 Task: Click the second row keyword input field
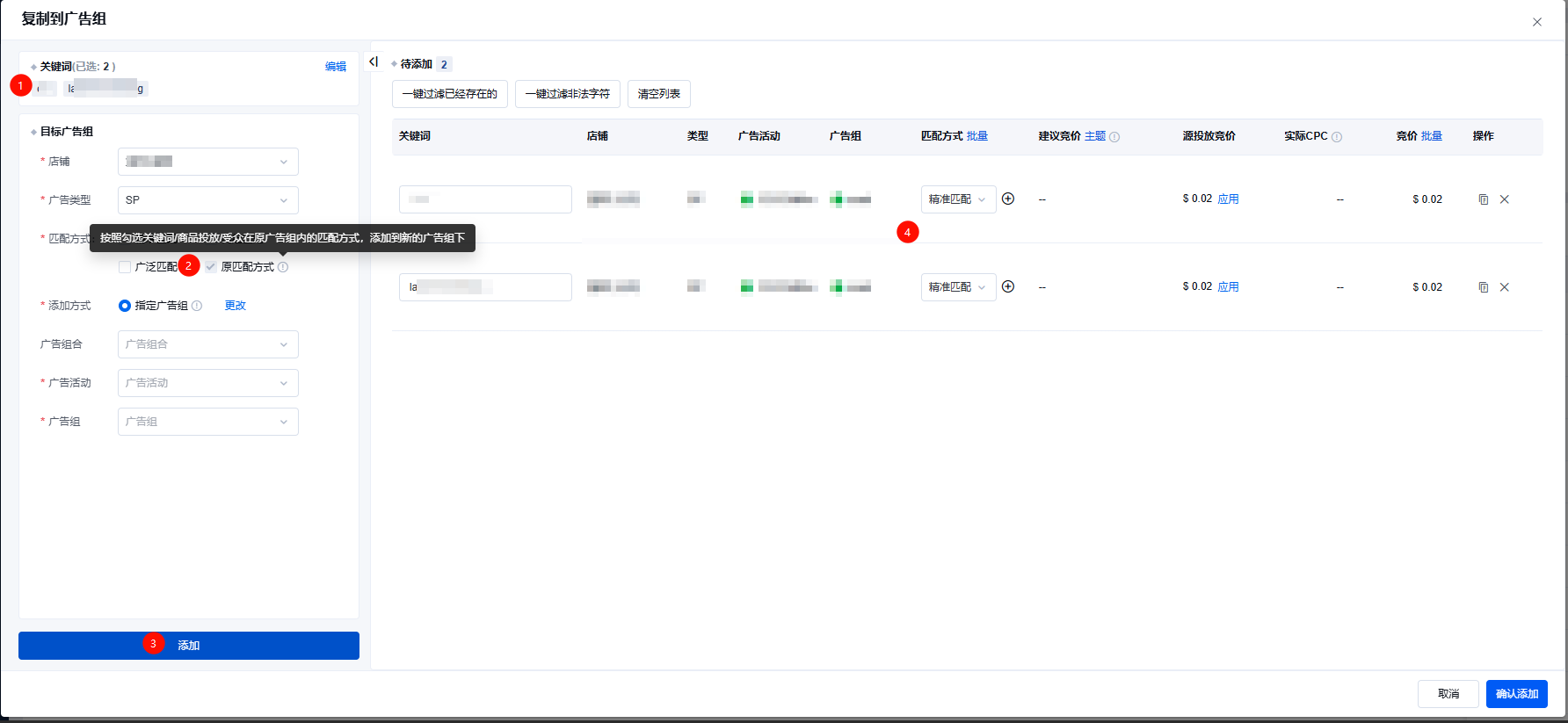point(485,287)
